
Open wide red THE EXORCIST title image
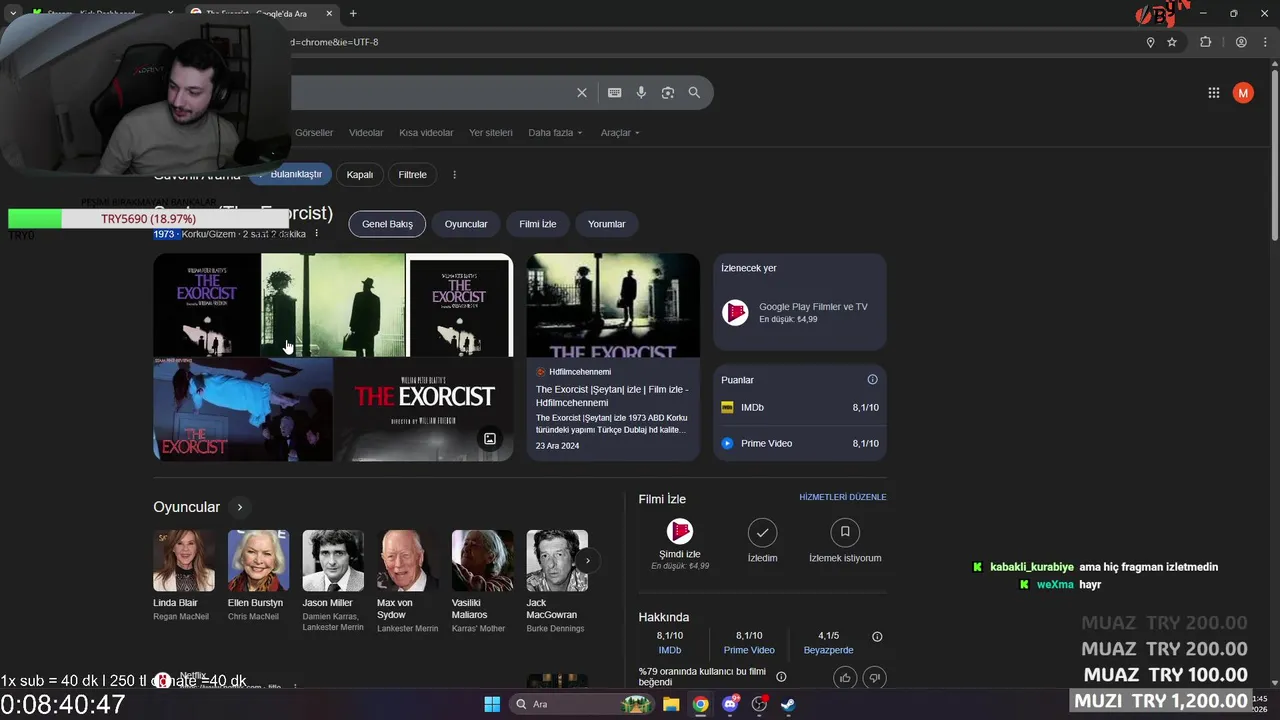[x=424, y=410]
